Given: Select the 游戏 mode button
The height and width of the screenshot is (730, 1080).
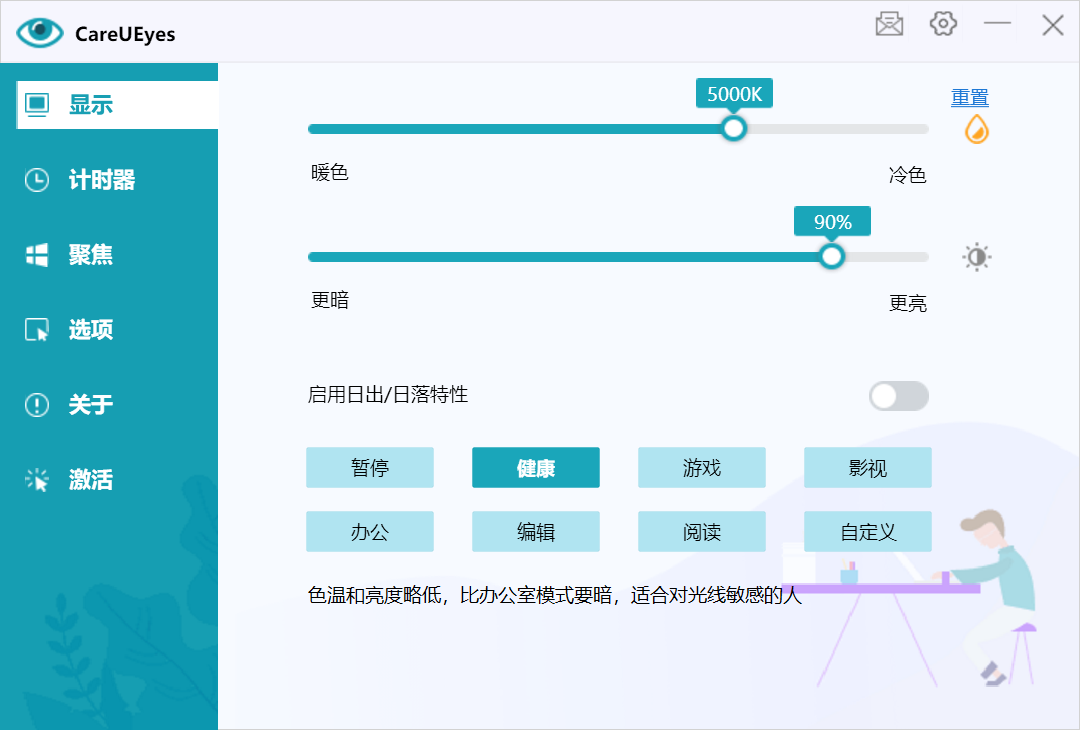Looking at the screenshot, I should [702, 468].
